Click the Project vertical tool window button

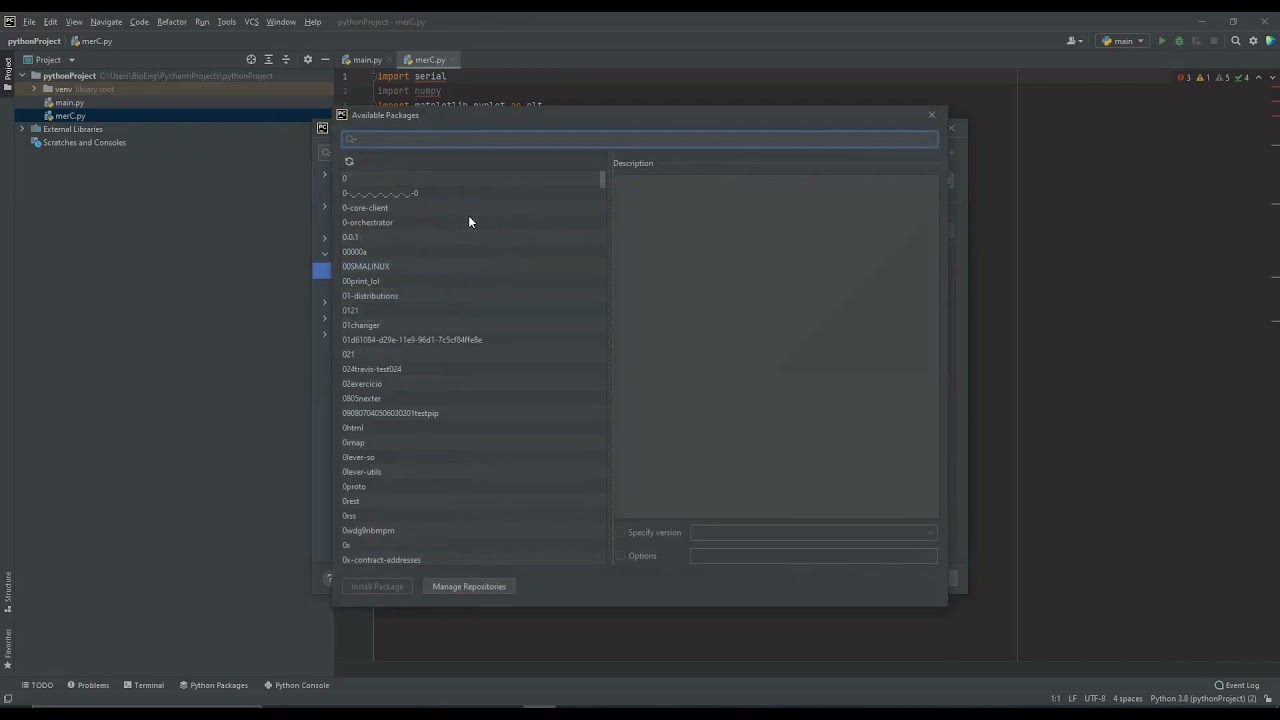click(8, 75)
